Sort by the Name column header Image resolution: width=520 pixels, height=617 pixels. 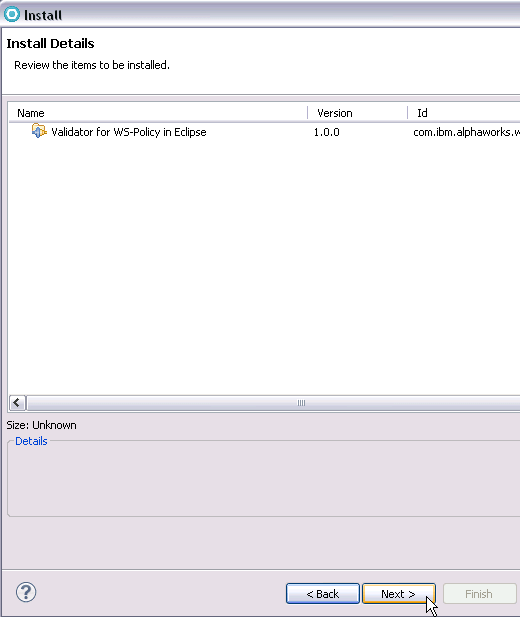click(x=158, y=113)
